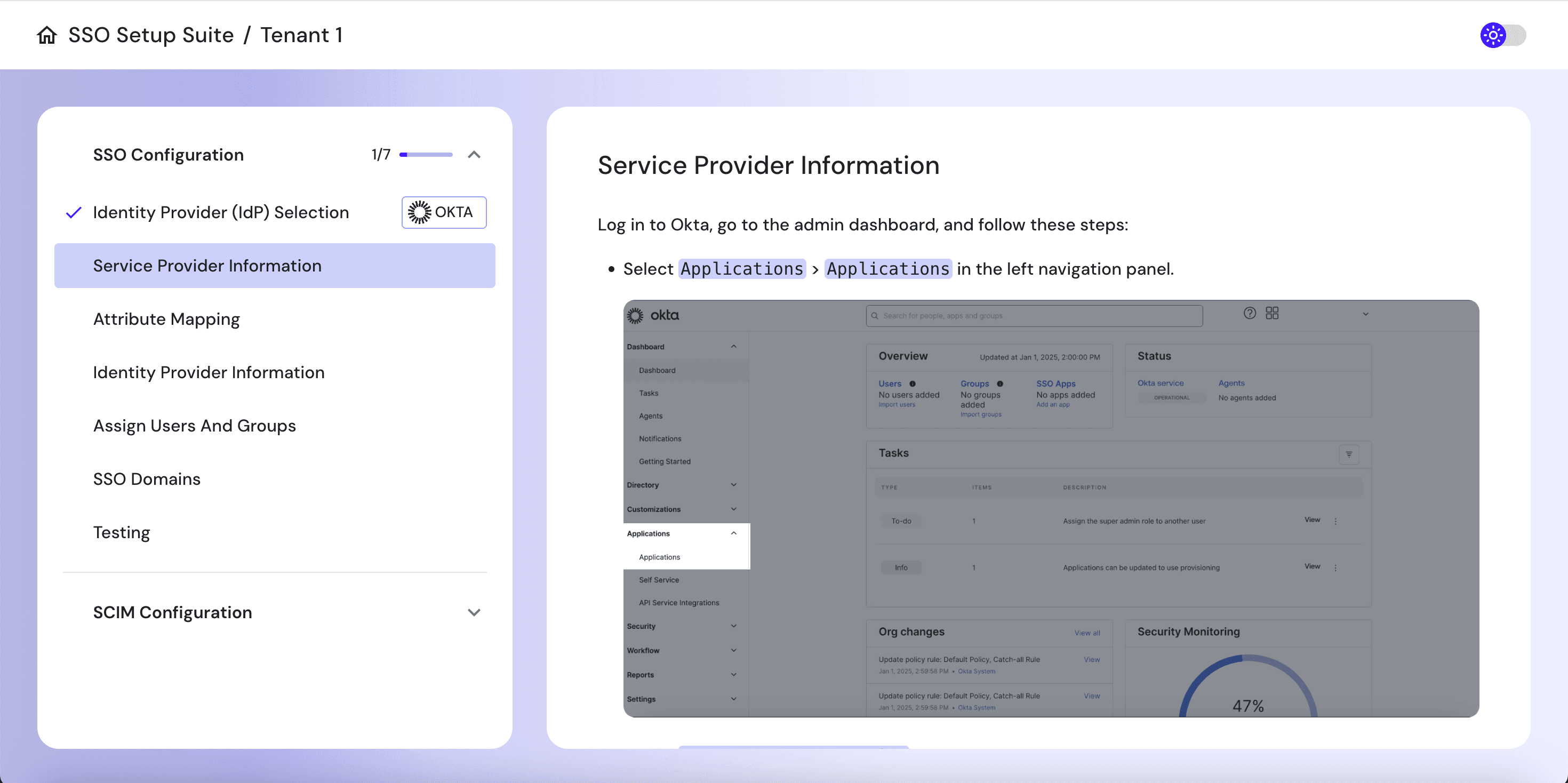Go to Identity Provider Information step

click(209, 373)
